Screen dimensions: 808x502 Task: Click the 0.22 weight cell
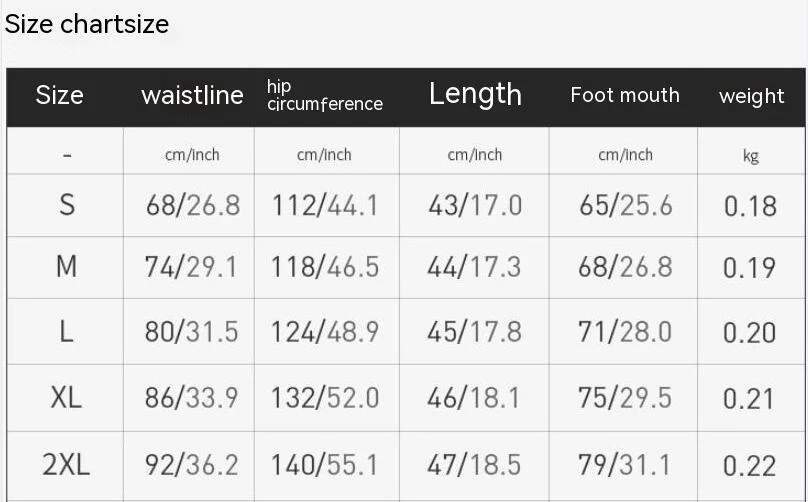749,466
